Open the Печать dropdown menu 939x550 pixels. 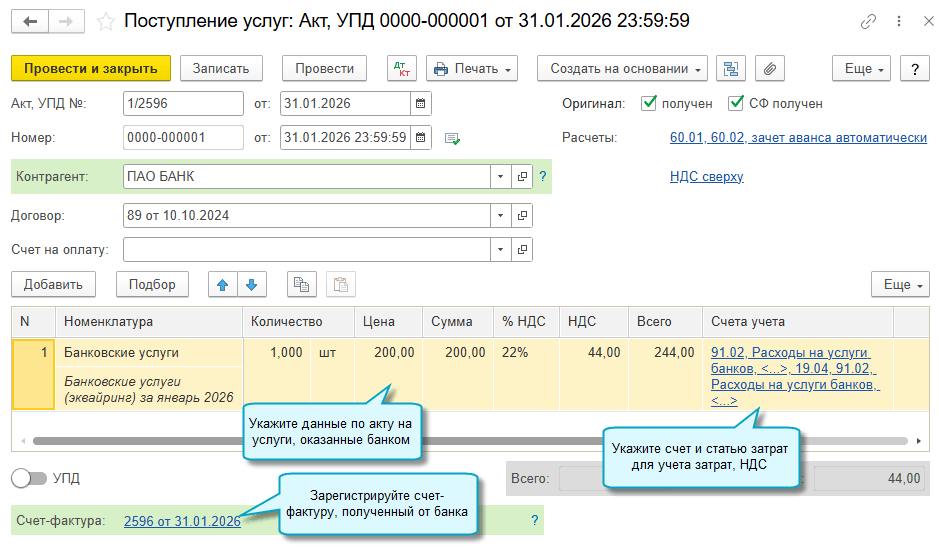click(472, 68)
